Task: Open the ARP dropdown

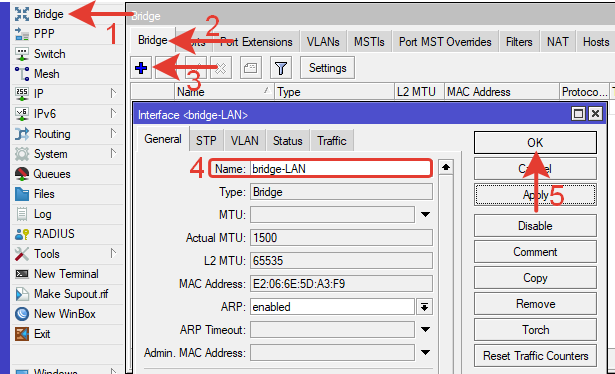Action: [424, 307]
